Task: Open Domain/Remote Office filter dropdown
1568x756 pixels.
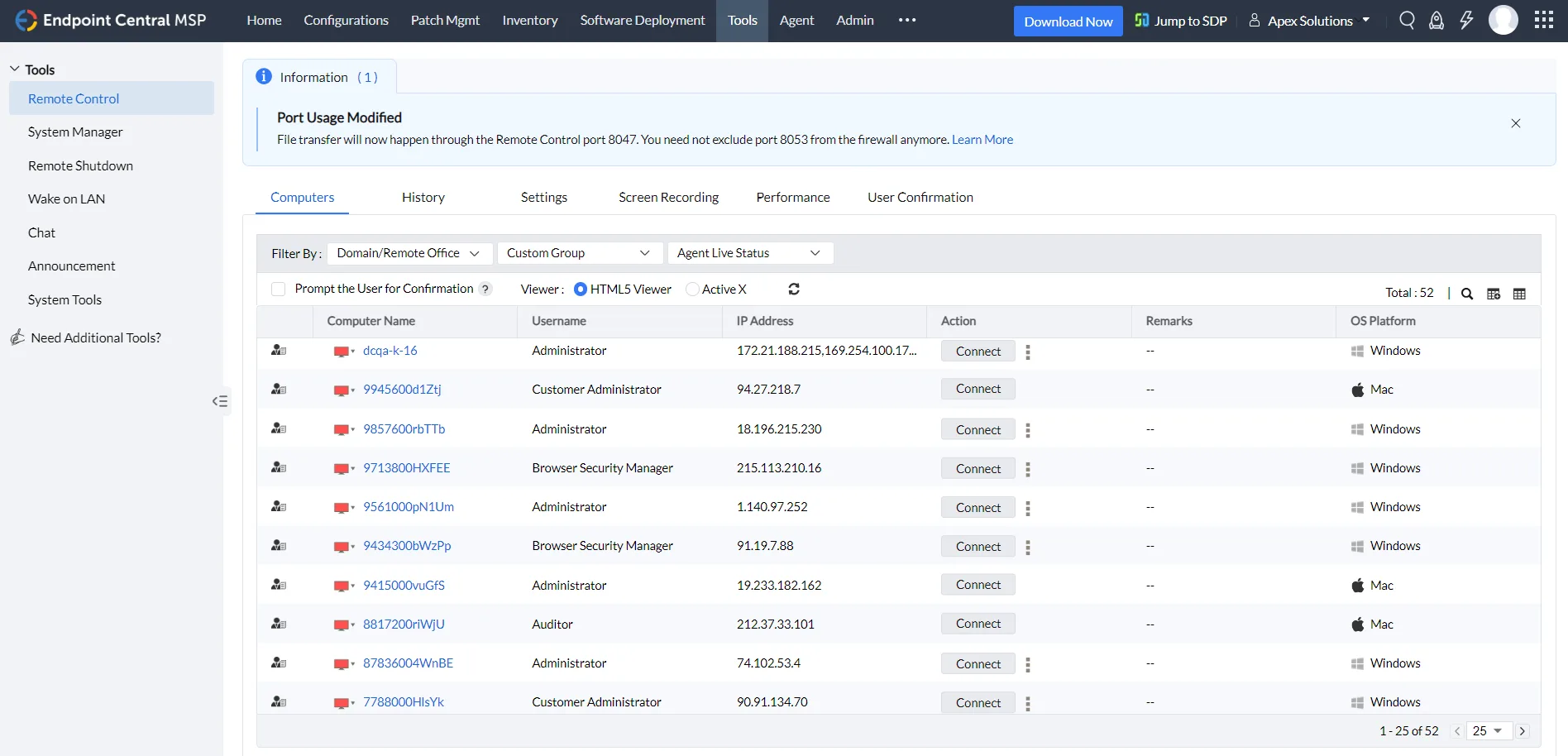Action: 410,253
